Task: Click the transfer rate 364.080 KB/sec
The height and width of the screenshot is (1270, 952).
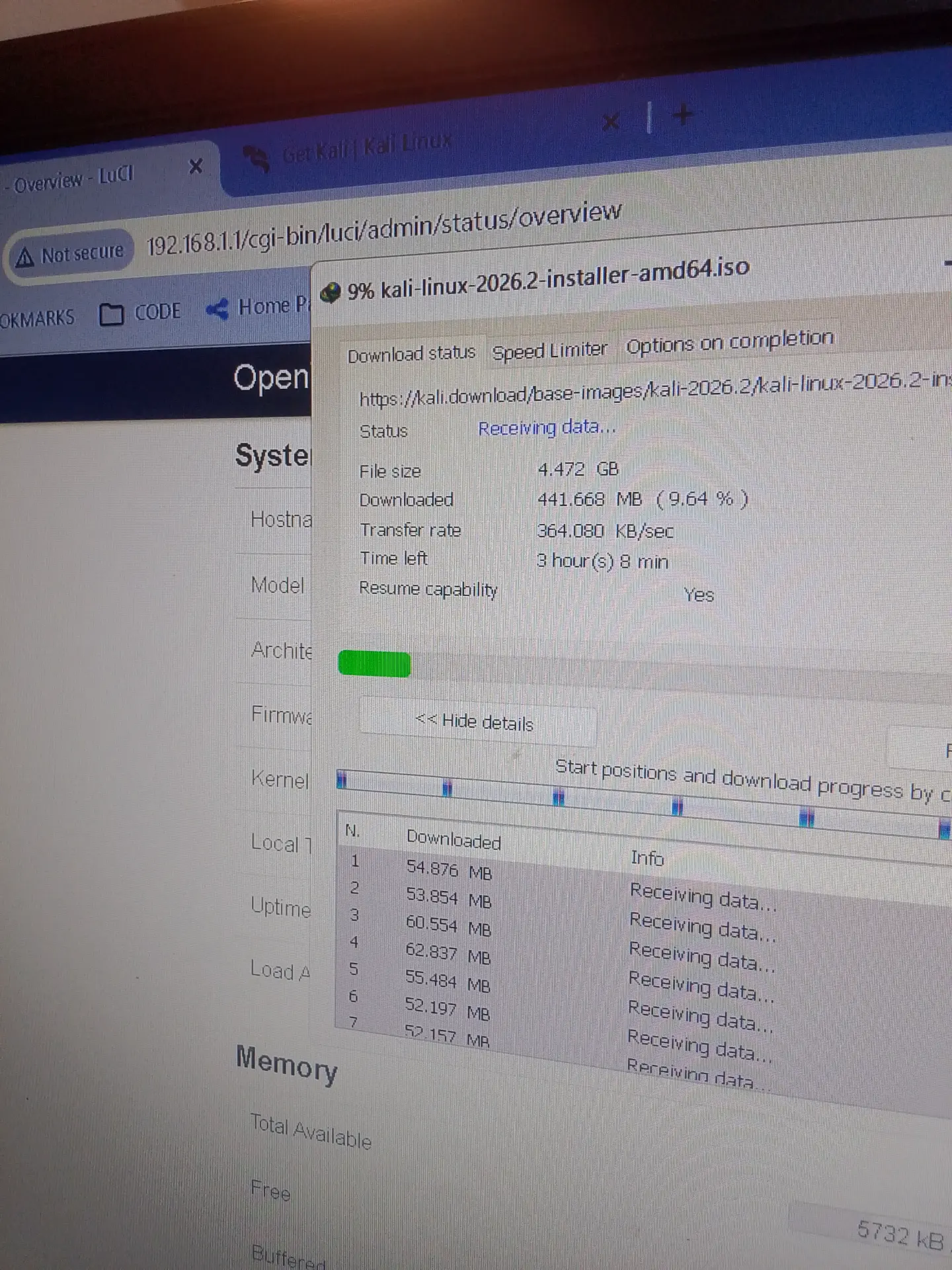Action: [605, 530]
